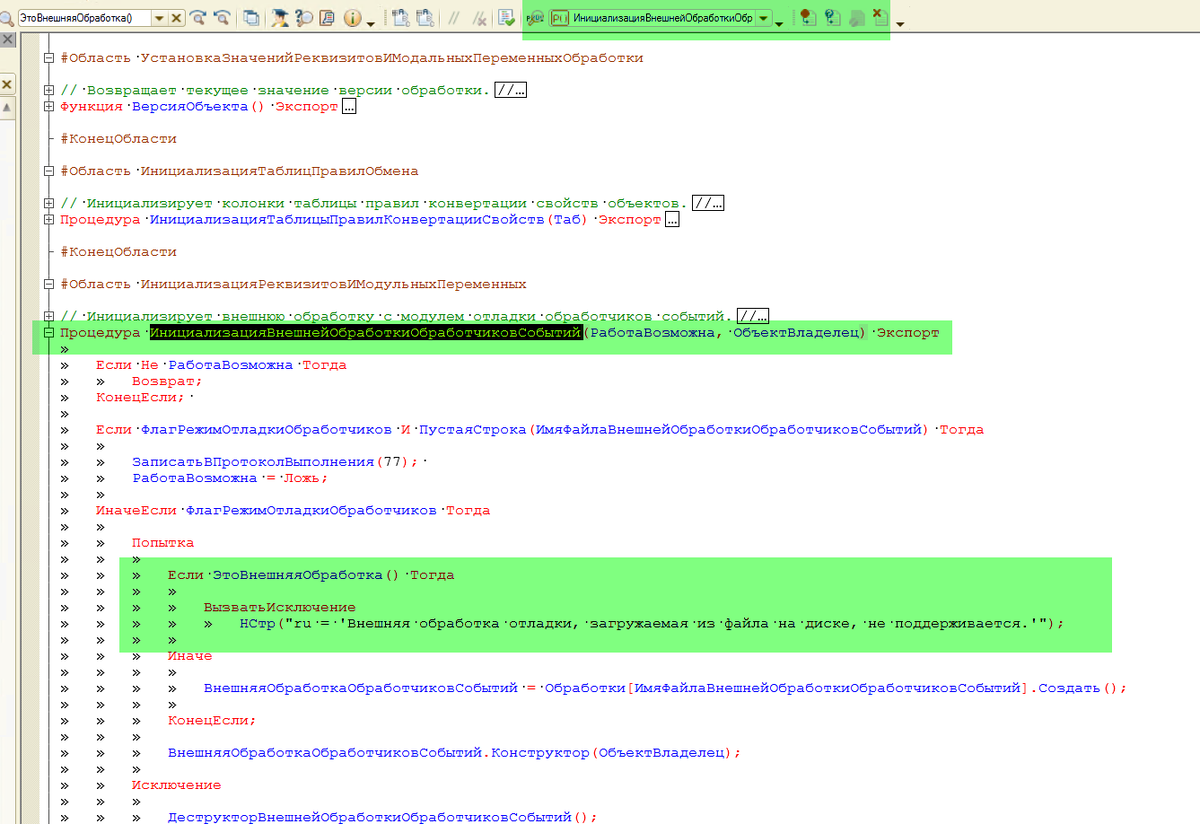Click the ellipsis box after (Таб) Экспорт
The height and width of the screenshot is (824, 1200).
click(672, 220)
